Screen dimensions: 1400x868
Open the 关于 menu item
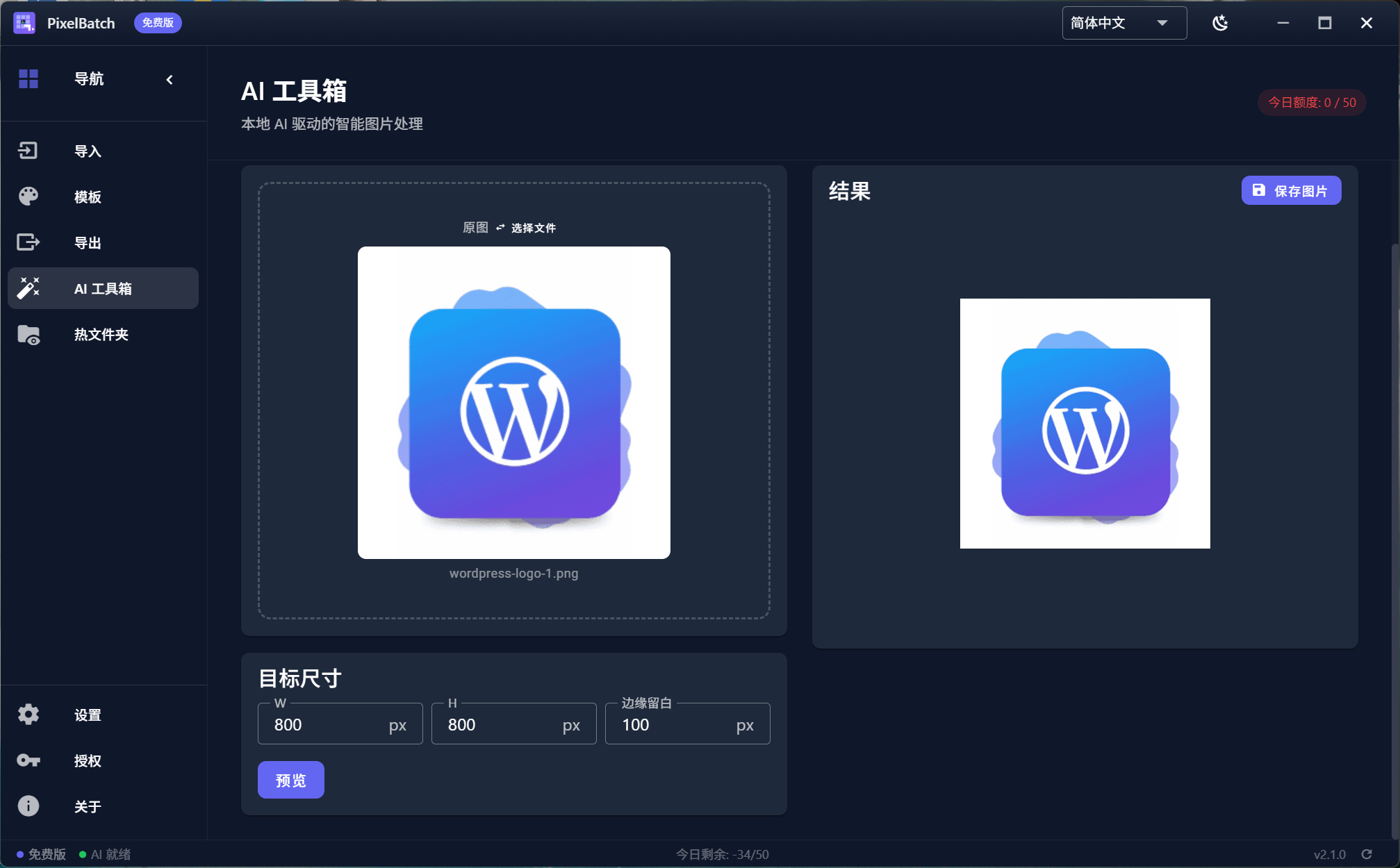[x=103, y=806]
